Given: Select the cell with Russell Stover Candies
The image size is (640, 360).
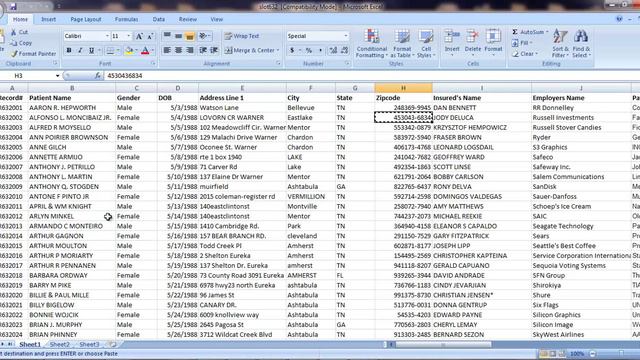Looking at the screenshot, I should (x=581, y=127).
